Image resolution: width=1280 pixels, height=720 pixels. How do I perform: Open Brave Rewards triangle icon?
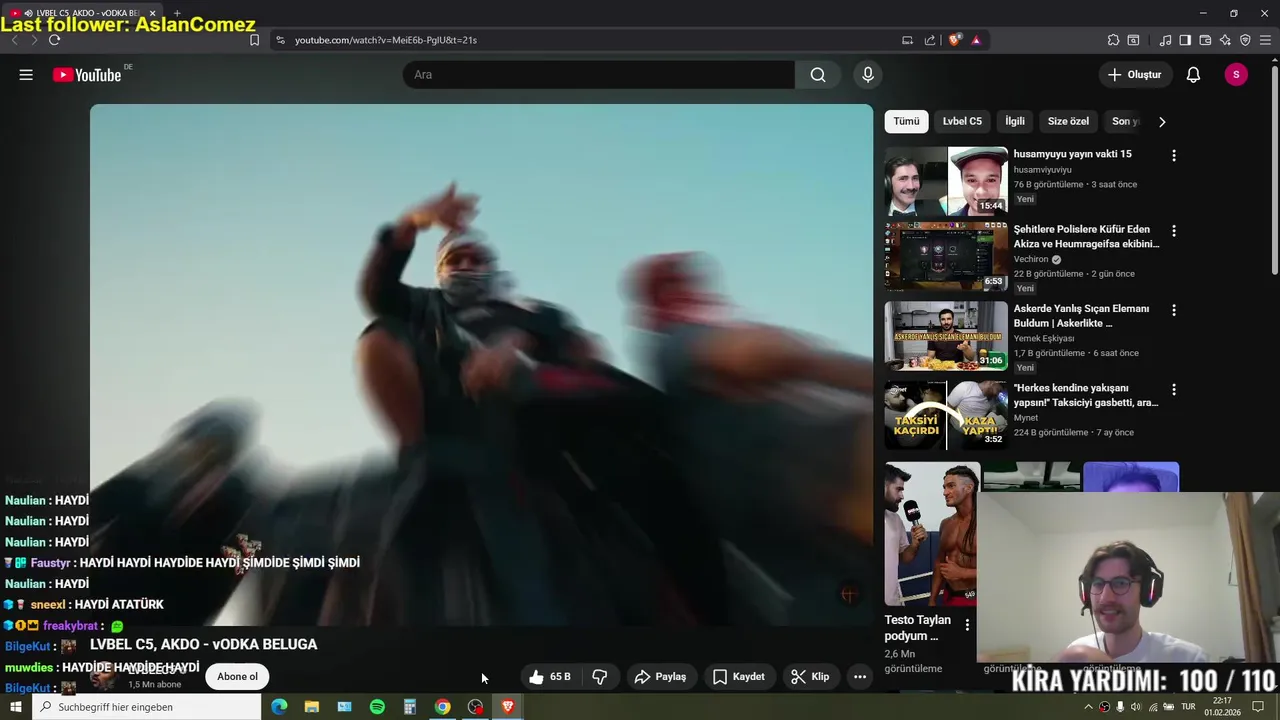click(x=976, y=40)
